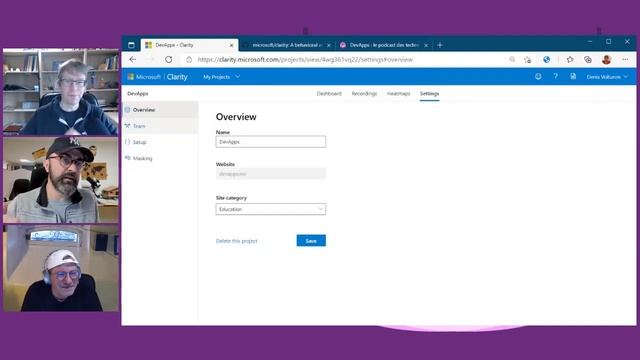The image size is (640, 360).
Task: Close the DevApps podcast tab
Action: tap(426, 45)
